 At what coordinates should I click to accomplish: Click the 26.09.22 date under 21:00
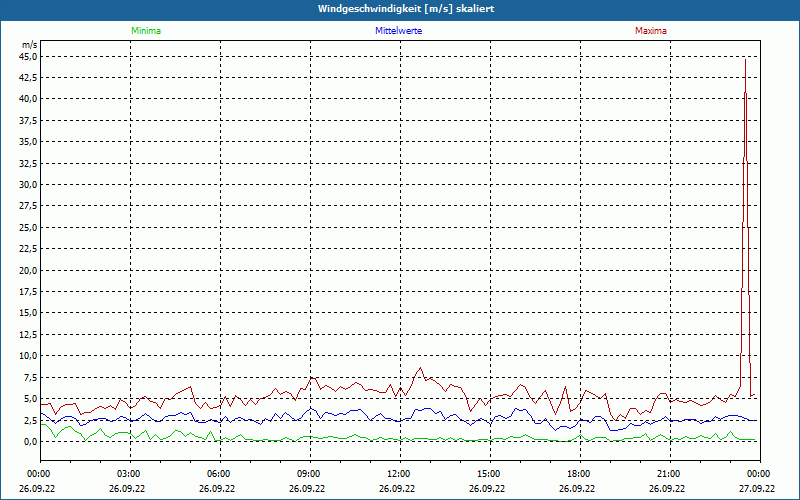coord(667,488)
